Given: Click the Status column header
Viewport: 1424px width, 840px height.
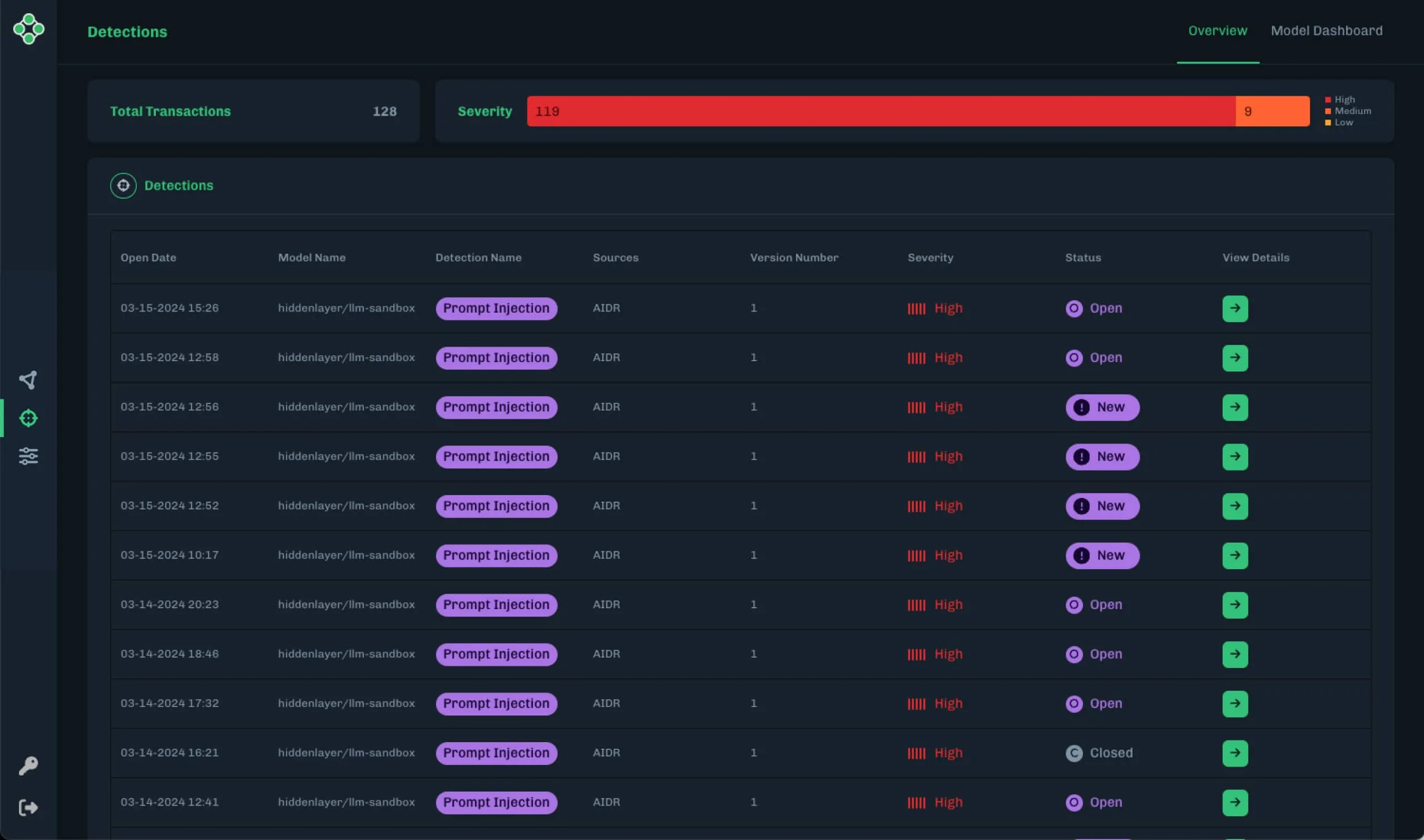Looking at the screenshot, I should 1082,258.
